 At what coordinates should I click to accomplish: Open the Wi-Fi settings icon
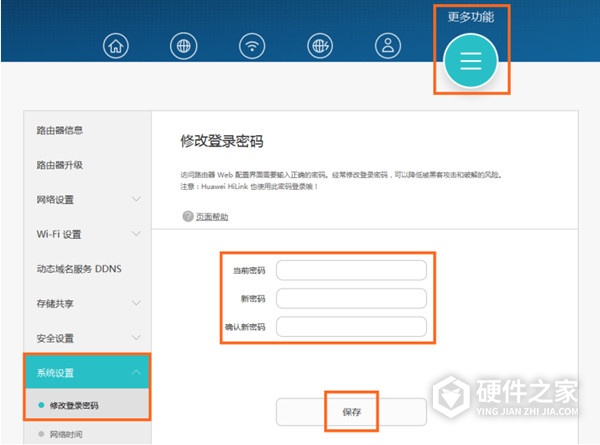(252, 46)
